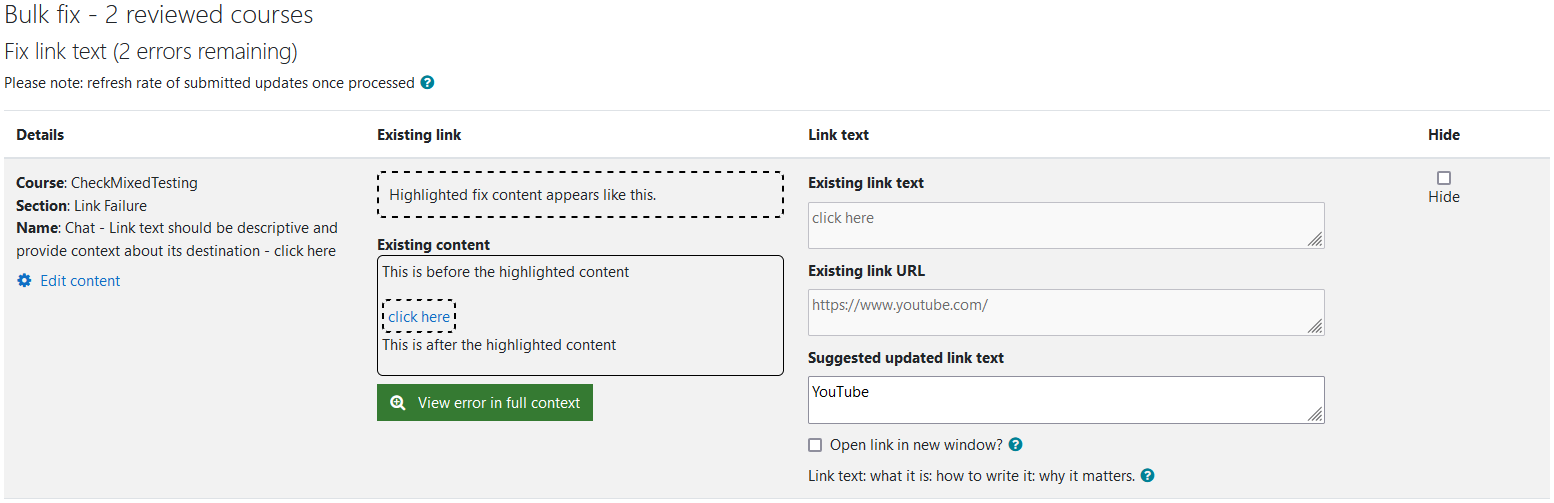Click the gear icon next to Edit content
This screenshot has height=503, width=1554.
tap(25, 281)
